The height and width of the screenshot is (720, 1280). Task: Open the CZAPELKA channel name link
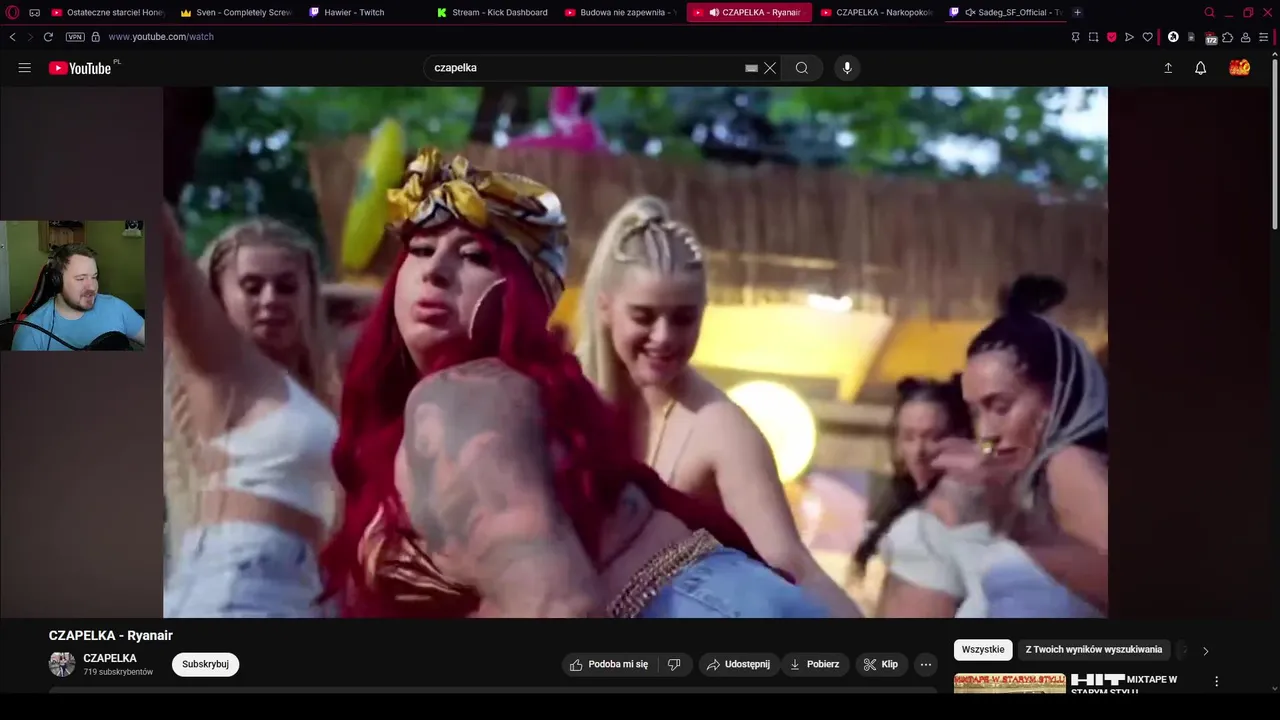110,658
